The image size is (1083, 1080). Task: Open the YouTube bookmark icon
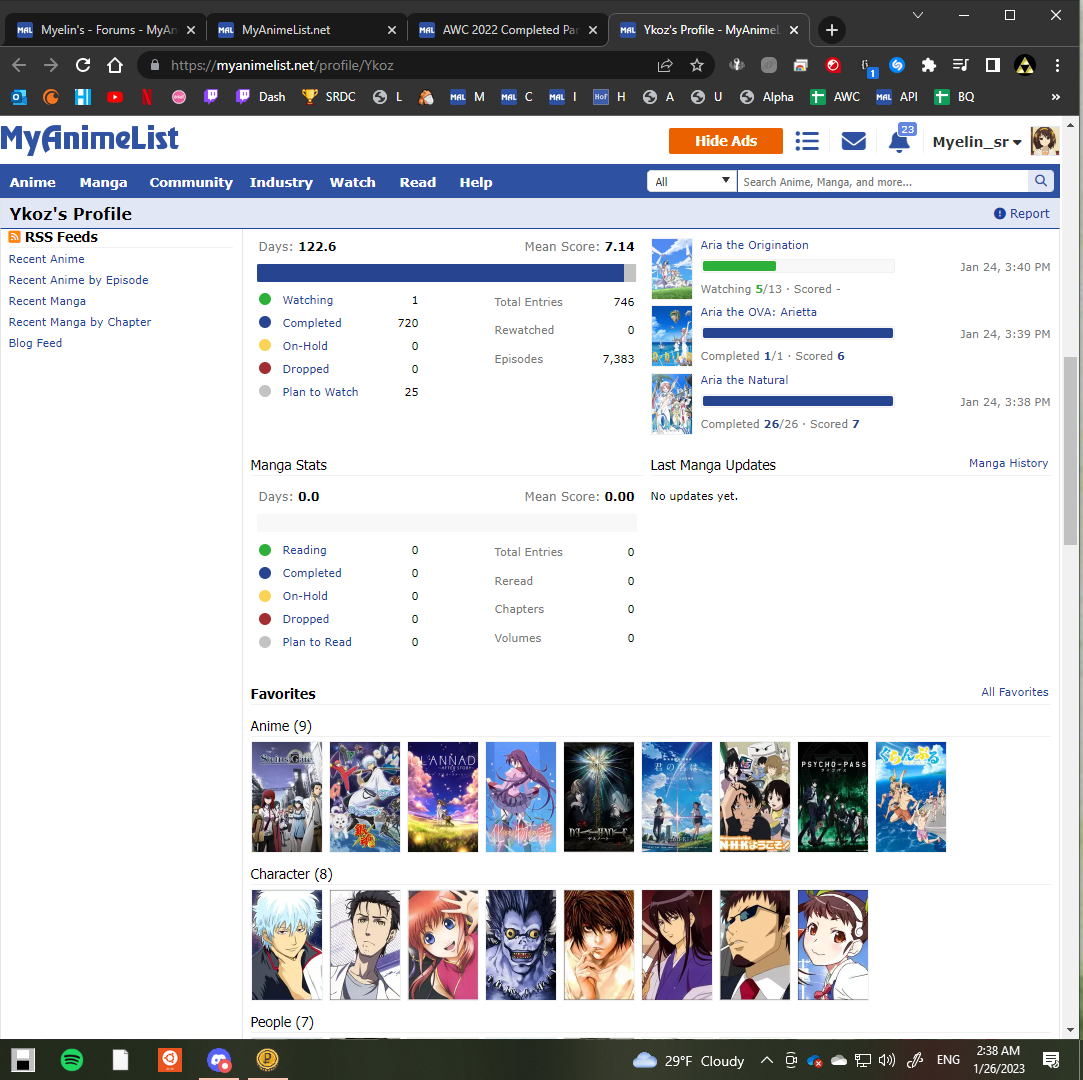115,97
